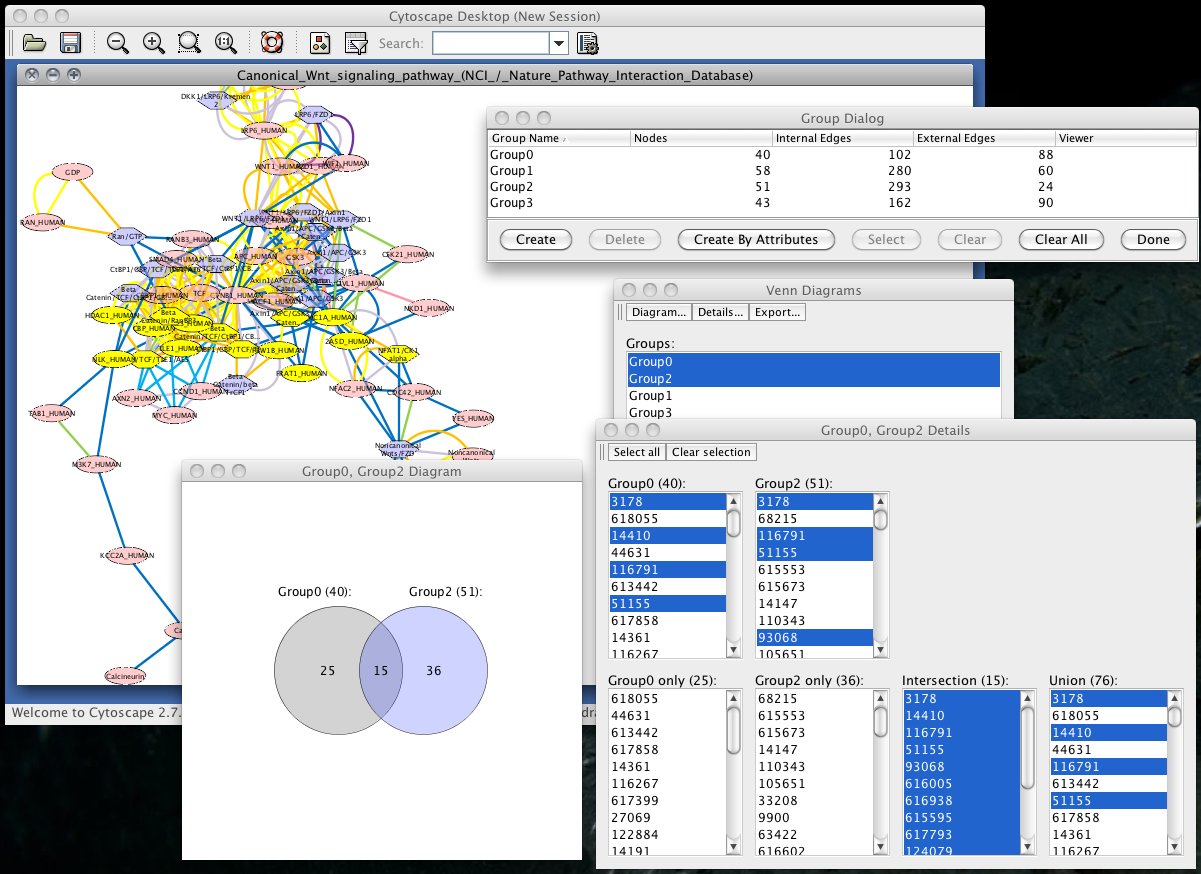Click into the Search input field
Screen dimensions: 1201x874
pyautogui.click(x=491, y=43)
